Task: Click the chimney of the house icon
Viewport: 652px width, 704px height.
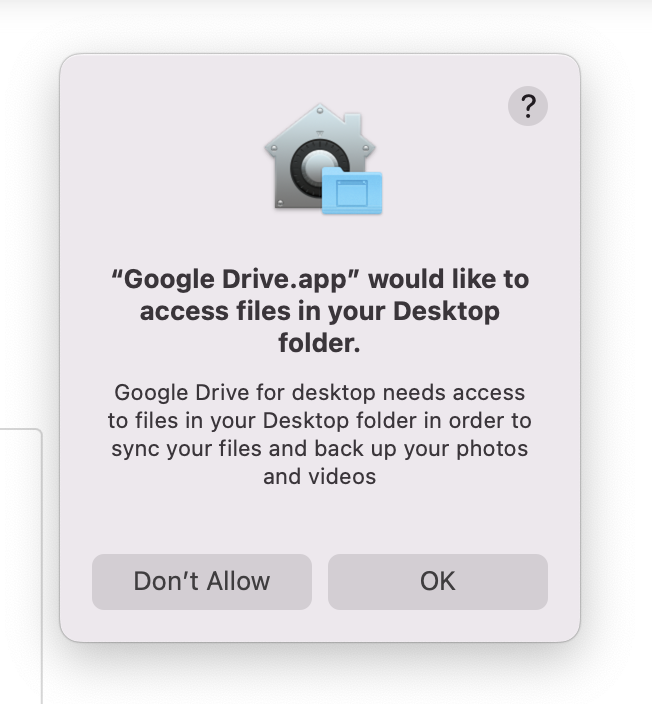Action: tap(353, 121)
